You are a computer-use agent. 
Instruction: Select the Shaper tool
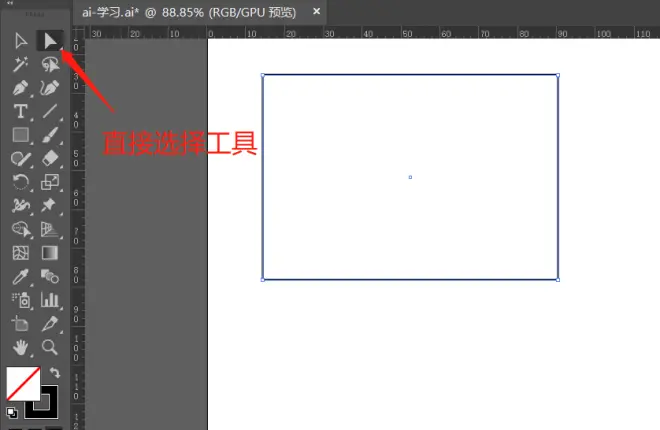[x=21, y=159]
